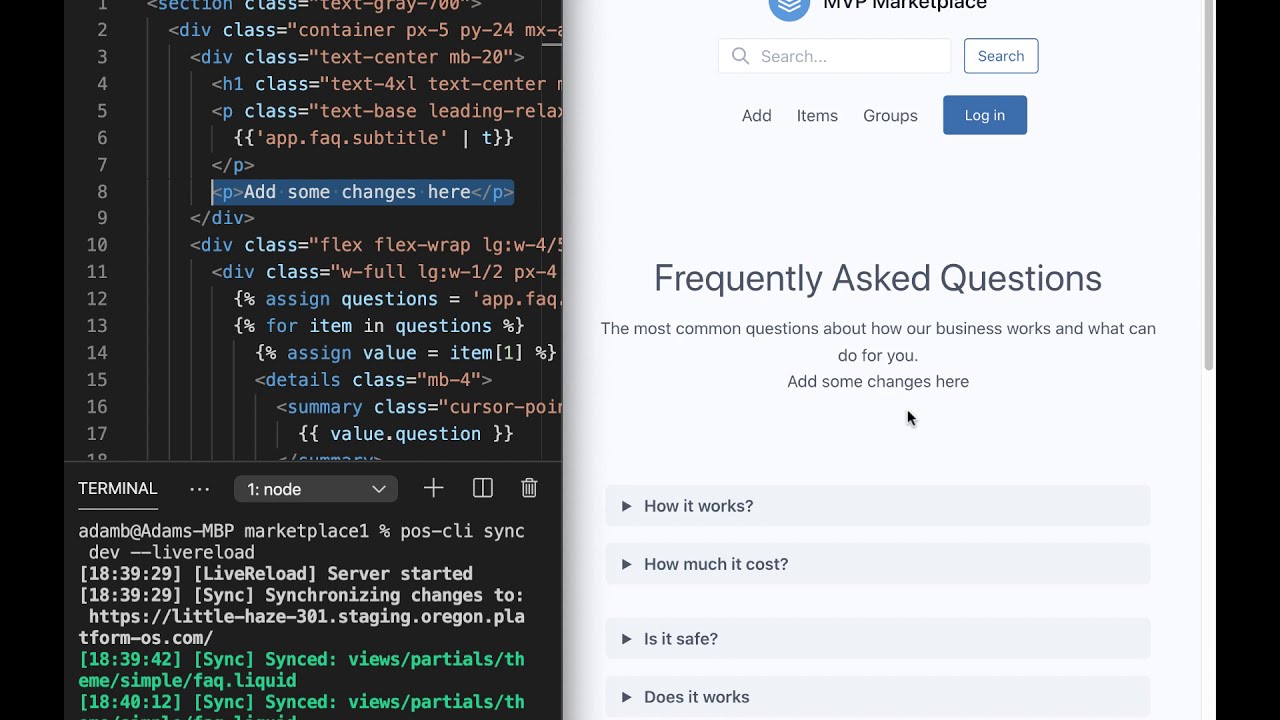Open the Items navigation link
This screenshot has height=720, width=1280.
point(817,115)
